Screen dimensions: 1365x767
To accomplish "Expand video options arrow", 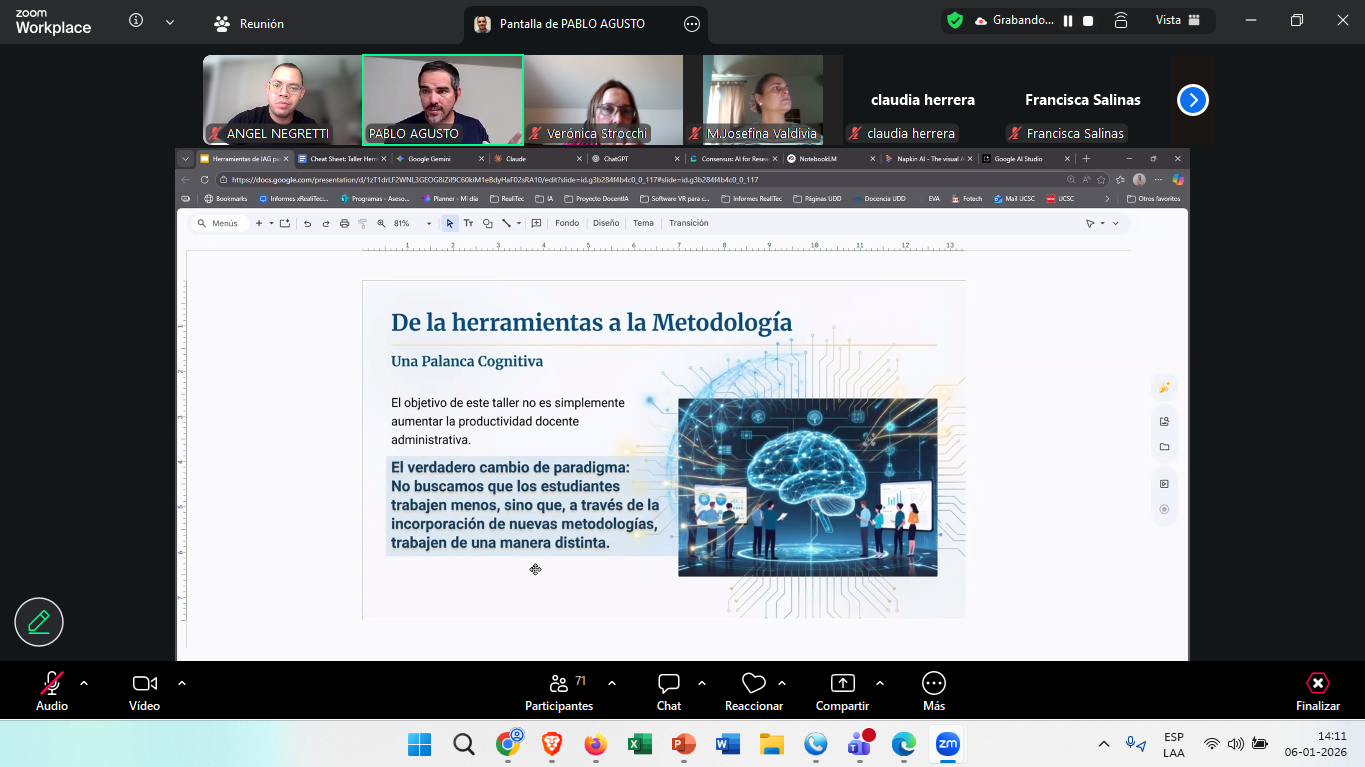I will (182, 683).
